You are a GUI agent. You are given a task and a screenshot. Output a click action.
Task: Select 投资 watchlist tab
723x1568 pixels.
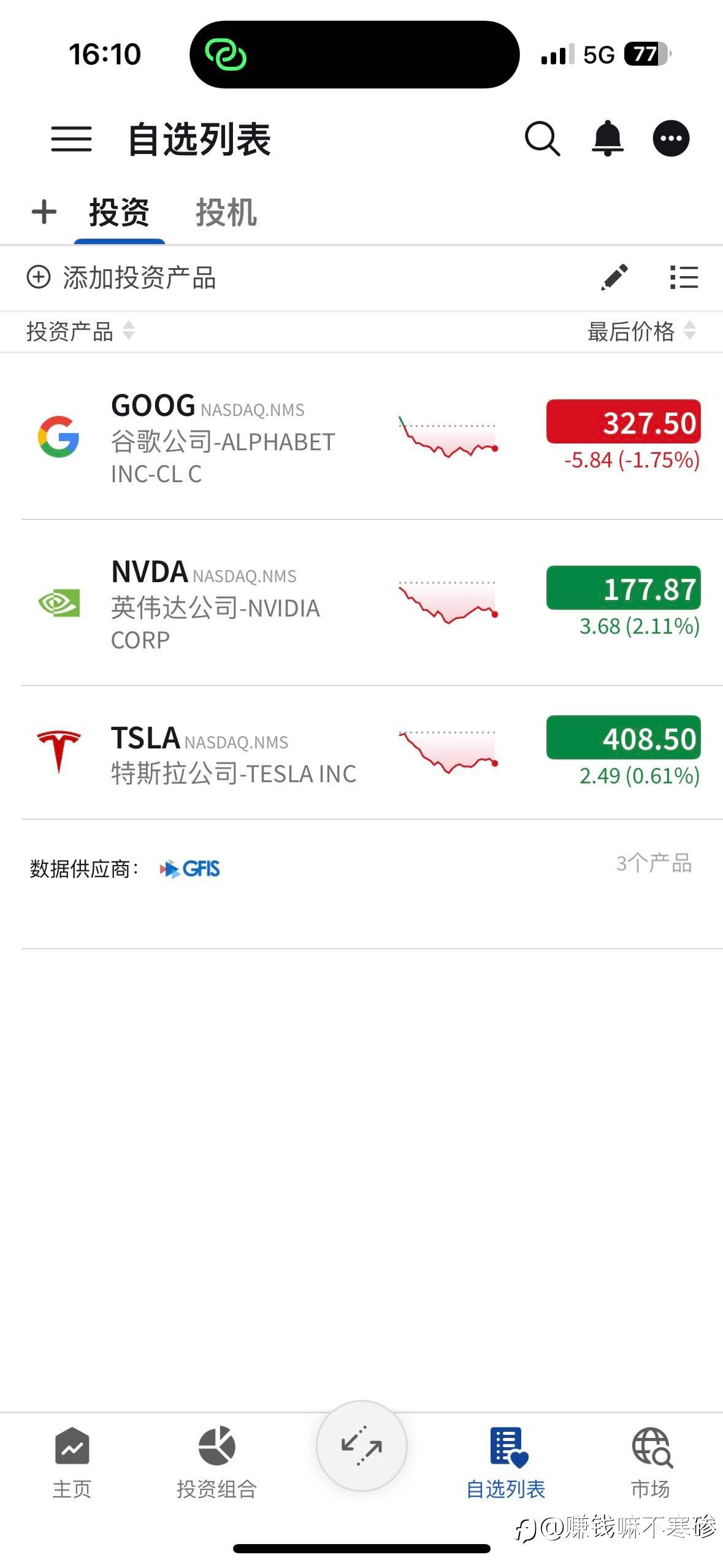coord(119,213)
